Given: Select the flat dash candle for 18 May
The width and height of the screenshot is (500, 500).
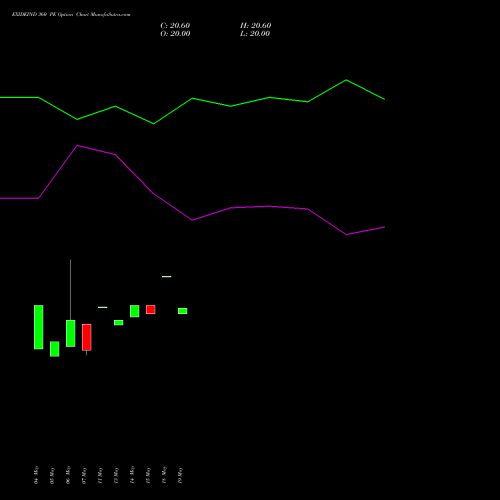Looking at the screenshot, I should 167,276.
